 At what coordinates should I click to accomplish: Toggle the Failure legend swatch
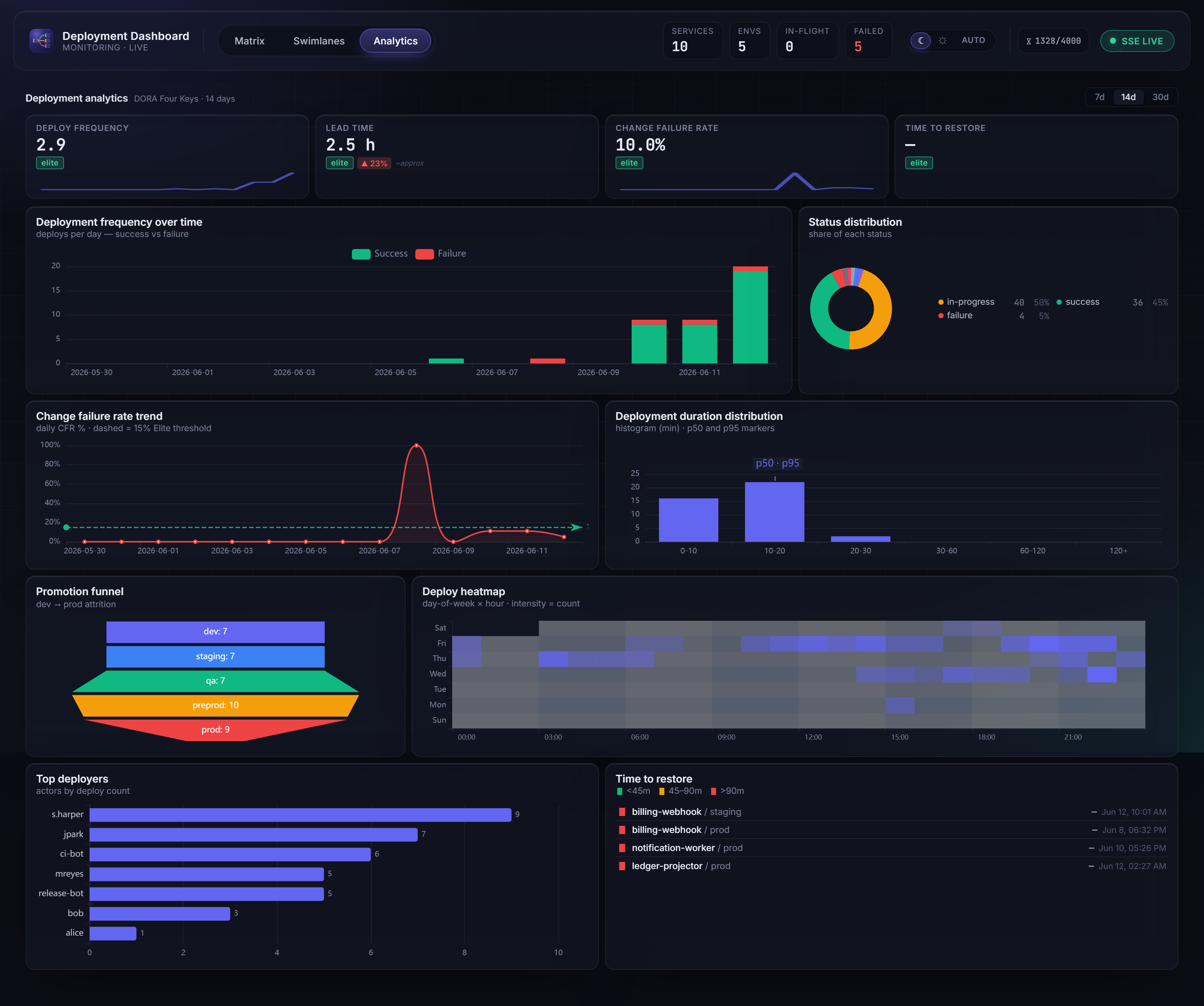[424, 254]
